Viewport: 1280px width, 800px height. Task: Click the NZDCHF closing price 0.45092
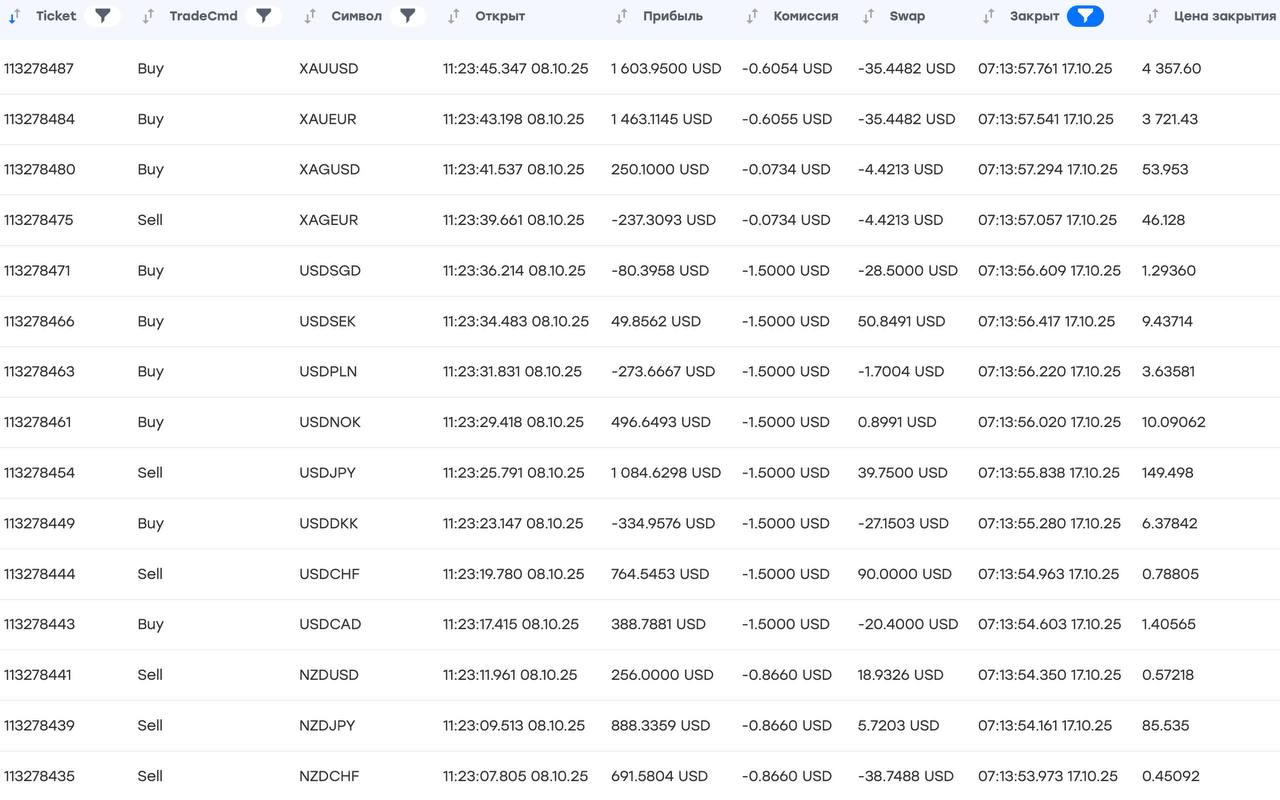coord(1170,776)
